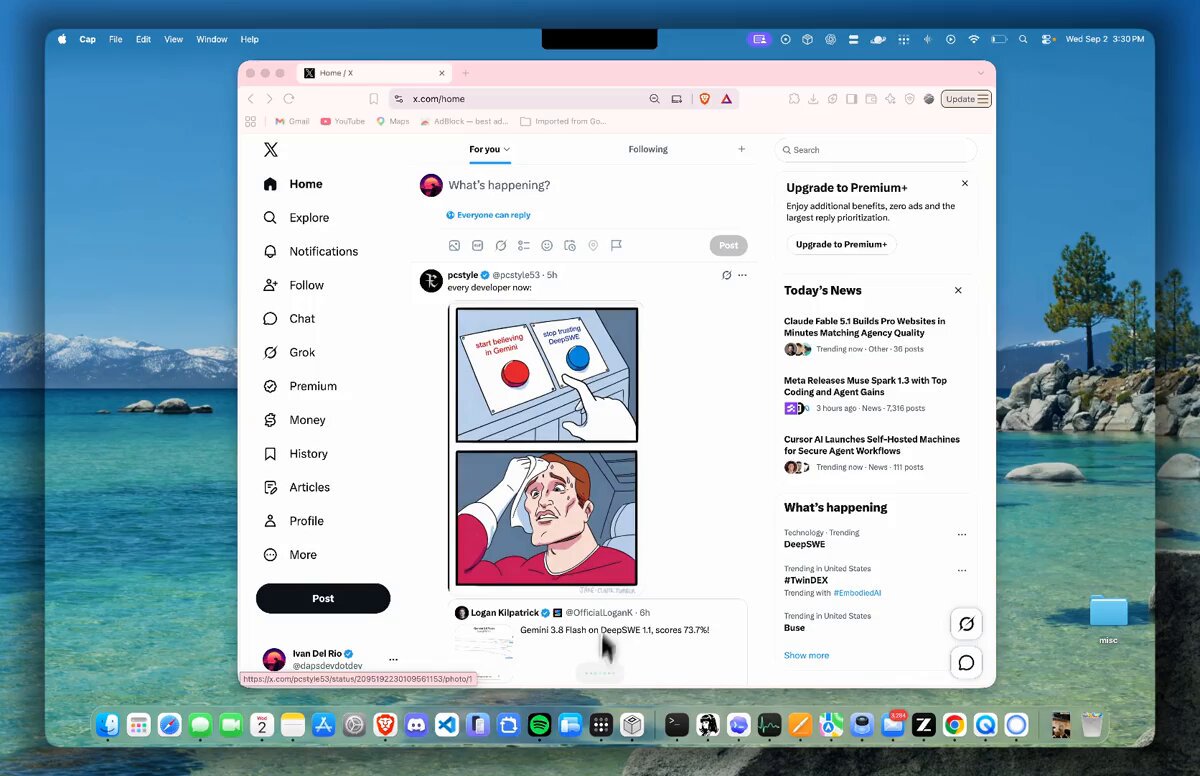Viewport: 1200px width, 776px height.
Task: Open History in the sidebar
Action: 295,454
